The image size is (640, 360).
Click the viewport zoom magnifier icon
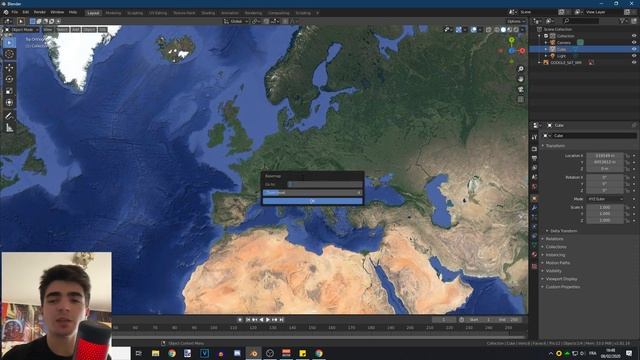click(521, 69)
